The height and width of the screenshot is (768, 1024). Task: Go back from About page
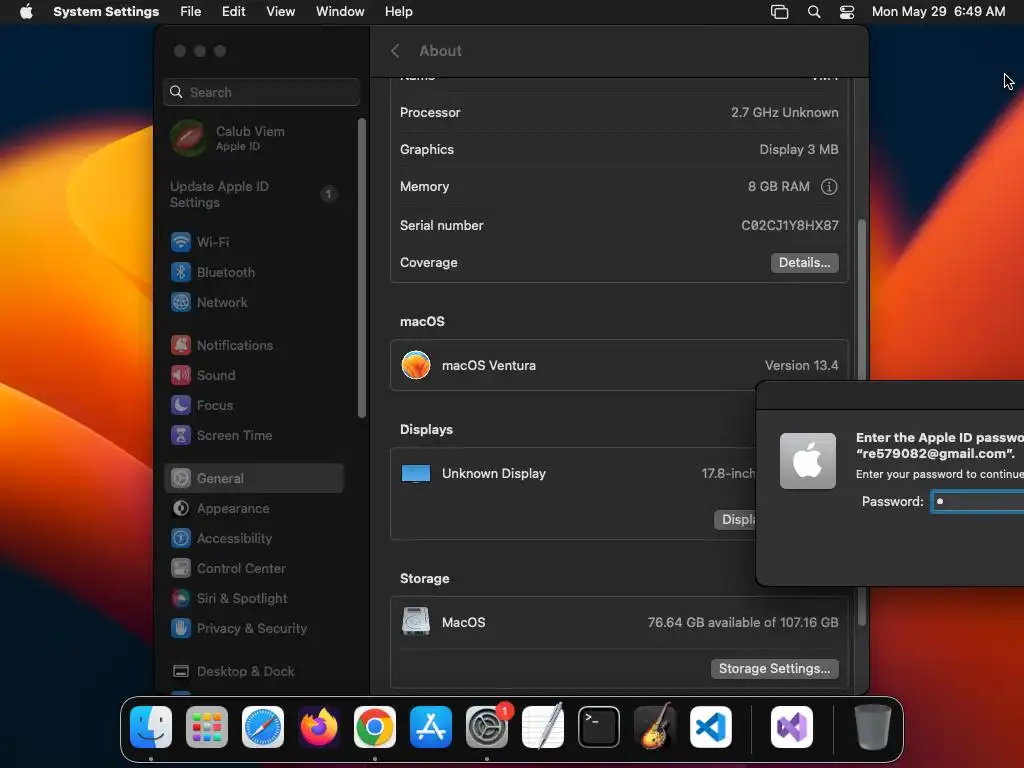pyautogui.click(x=395, y=51)
